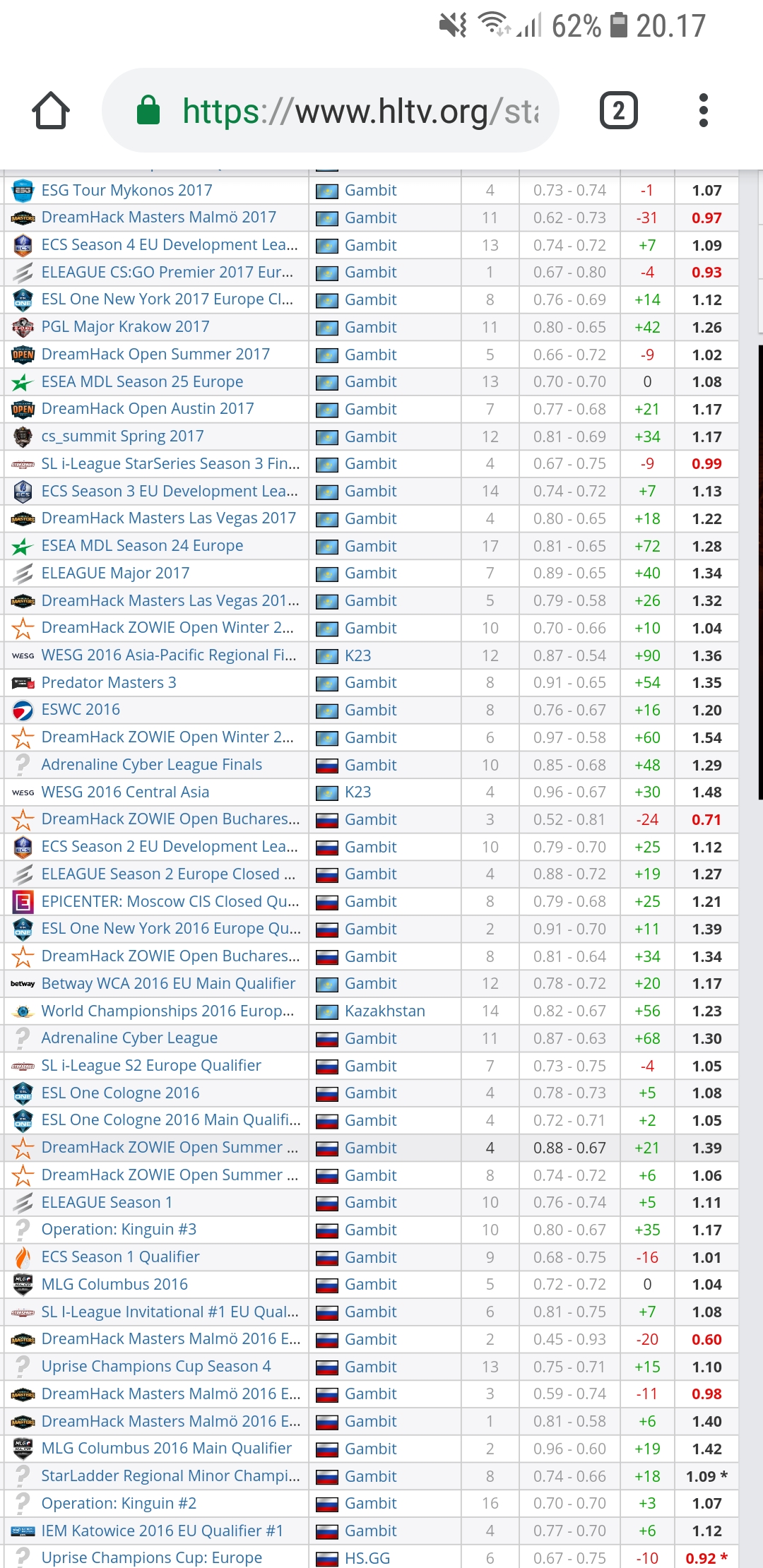Open Uprise Champions Cup: Europe event link

152,1557
